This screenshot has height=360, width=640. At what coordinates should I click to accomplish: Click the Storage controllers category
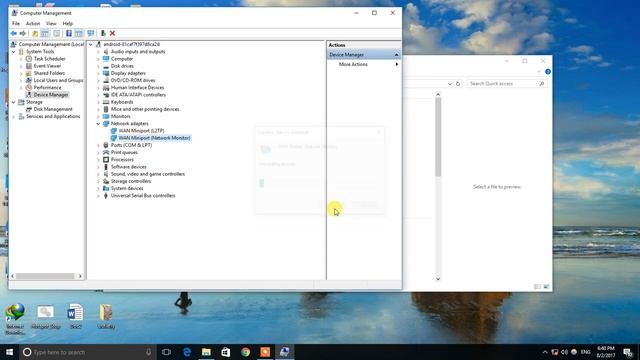coord(131,181)
